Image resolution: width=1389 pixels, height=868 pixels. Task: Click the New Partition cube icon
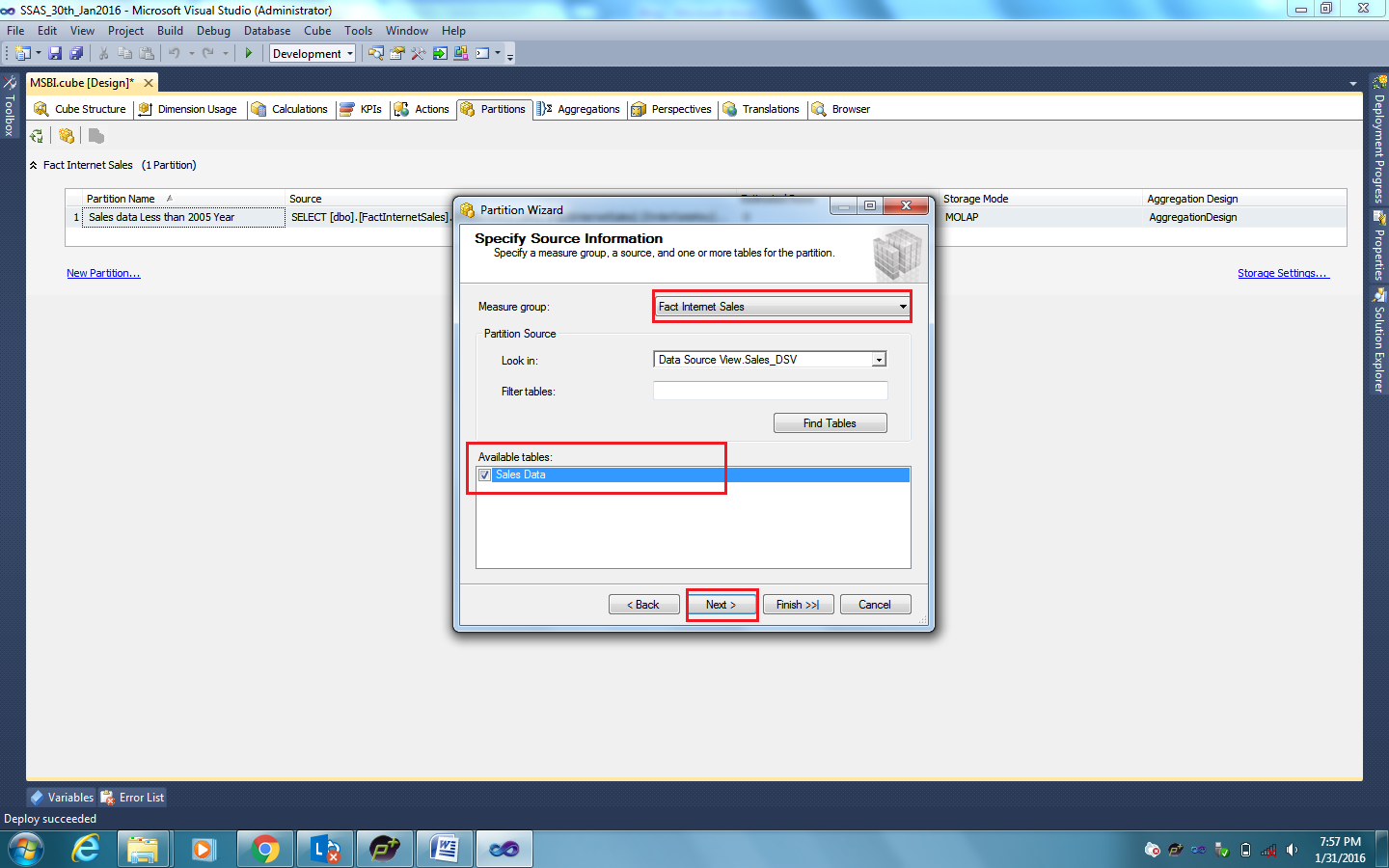[x=67, y=136]
